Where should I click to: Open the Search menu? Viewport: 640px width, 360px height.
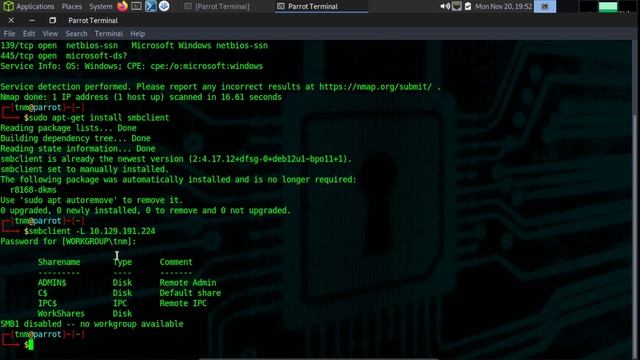(x=76, y=34)
